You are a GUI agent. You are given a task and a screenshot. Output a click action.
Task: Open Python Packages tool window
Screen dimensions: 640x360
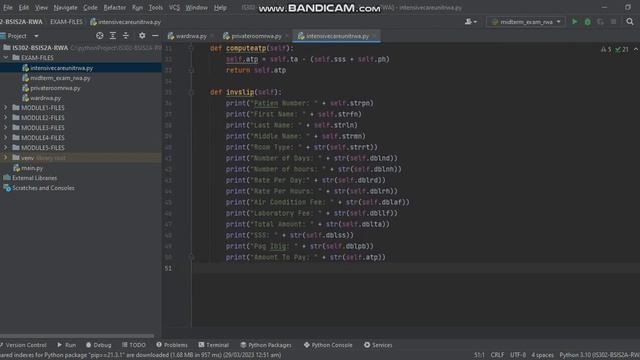point(266,345)
